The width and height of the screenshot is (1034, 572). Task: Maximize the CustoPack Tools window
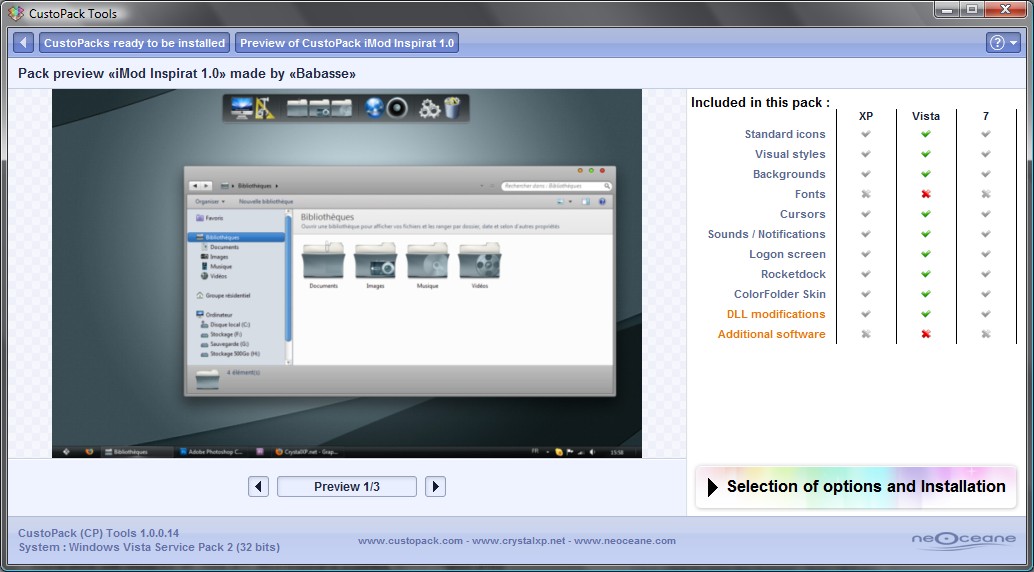pyautogui.click(x=971, y=9)
